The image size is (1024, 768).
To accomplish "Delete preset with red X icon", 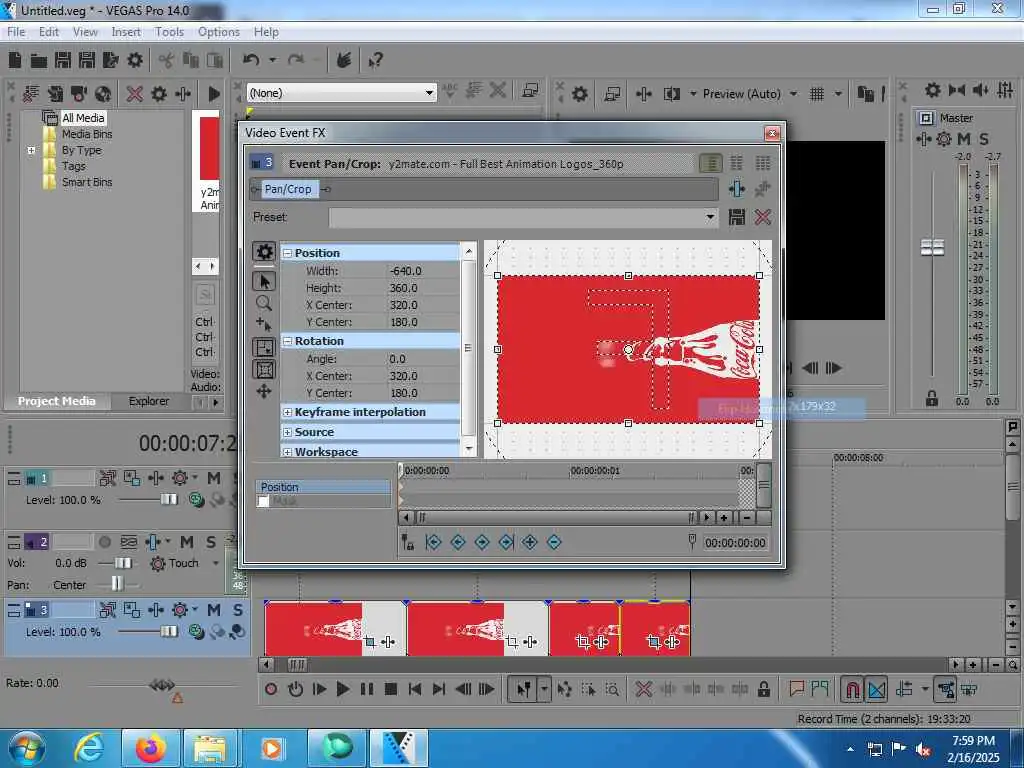I will pyautogui.click(x=763, y=217).
